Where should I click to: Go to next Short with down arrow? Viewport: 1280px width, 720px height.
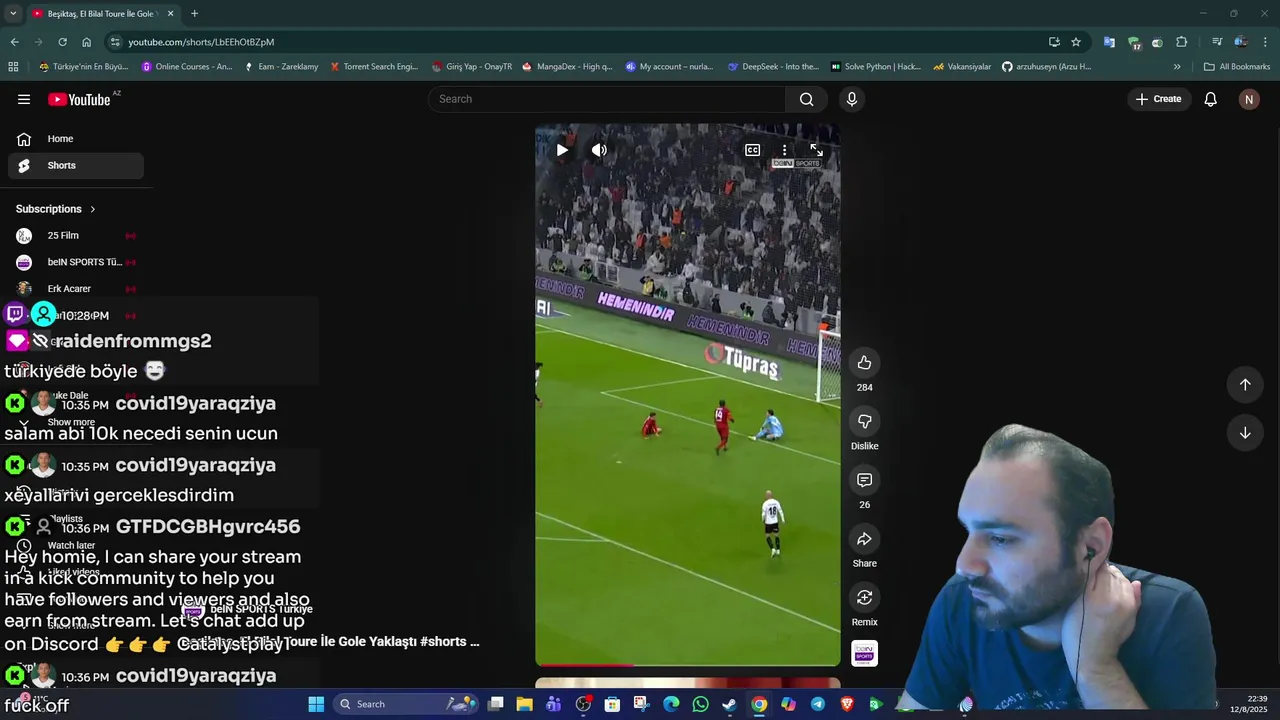(x=1245, y=433)
